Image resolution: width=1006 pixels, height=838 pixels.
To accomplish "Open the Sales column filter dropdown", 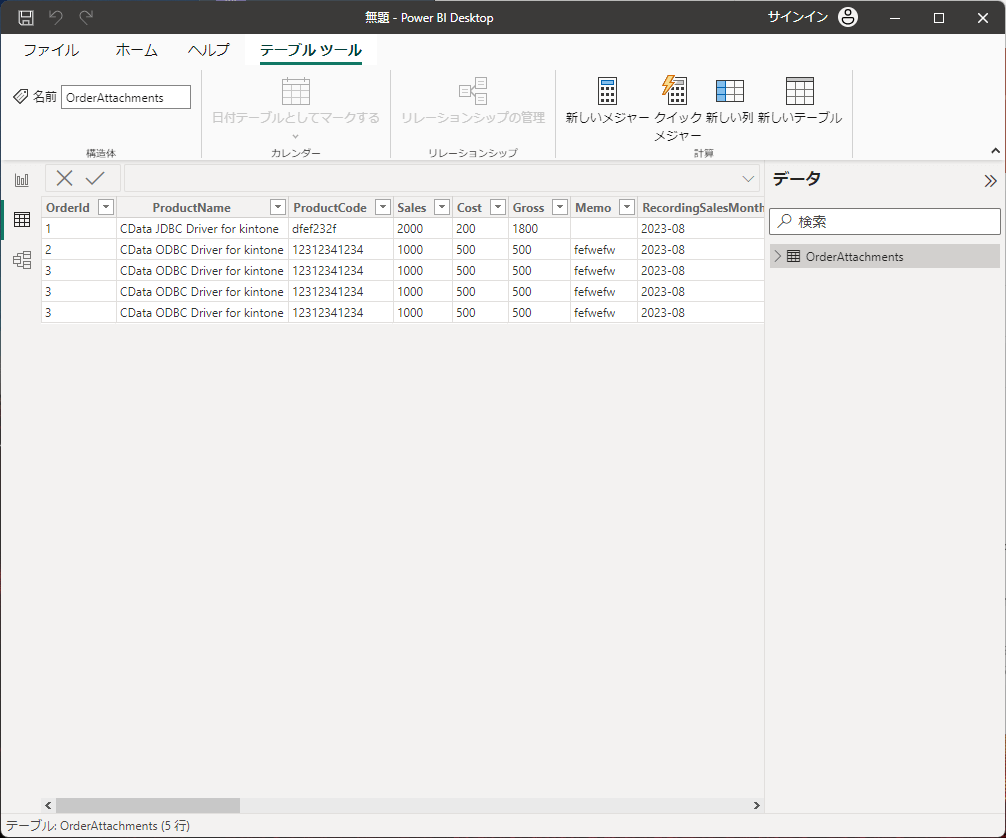I will (x=441, y=208).
